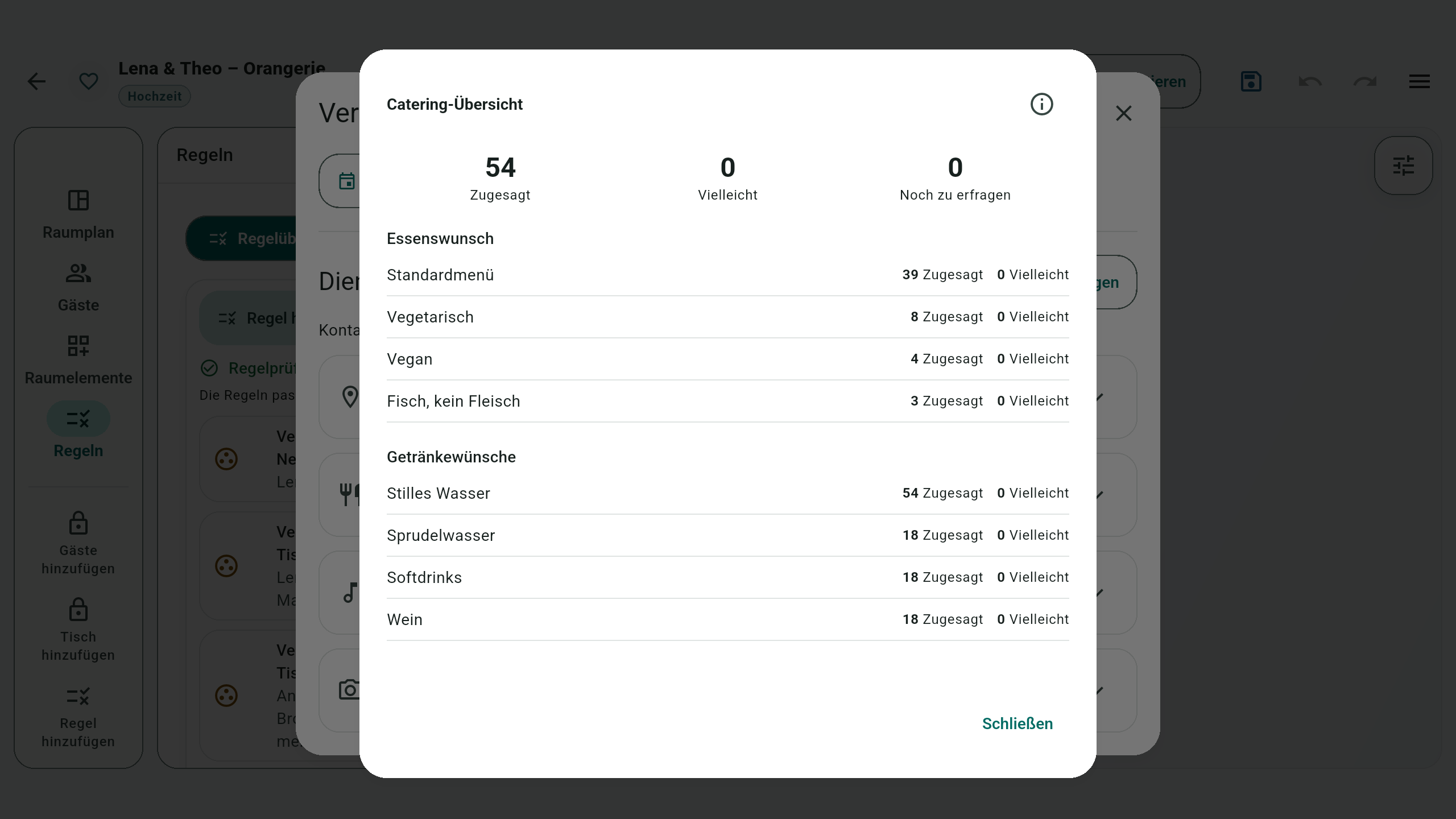
Task: Select the Stilles Wasser row
Action: tap(727, 493)
